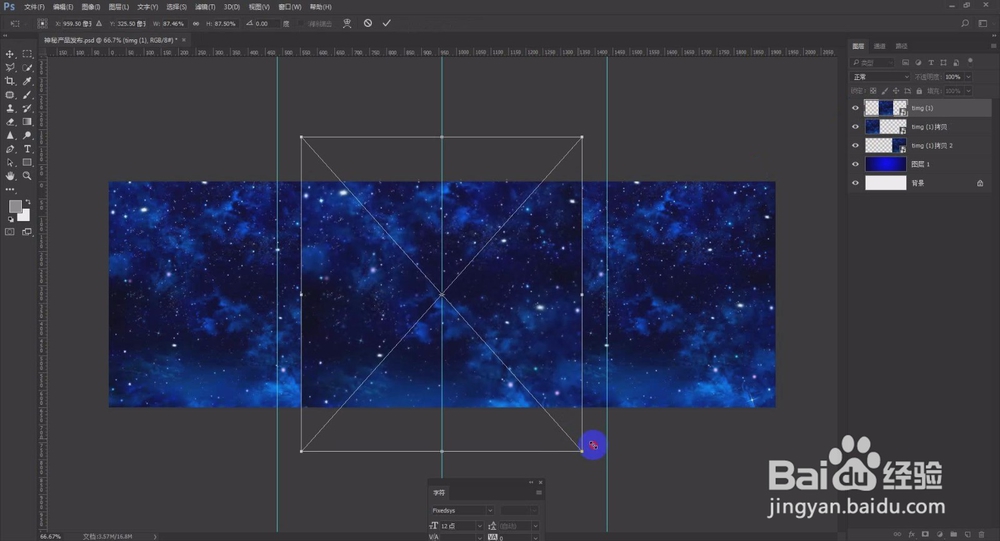This screenshot has height=541, width=1000.
Task: Reset default foreground and background colors
Action: point(10,219)
